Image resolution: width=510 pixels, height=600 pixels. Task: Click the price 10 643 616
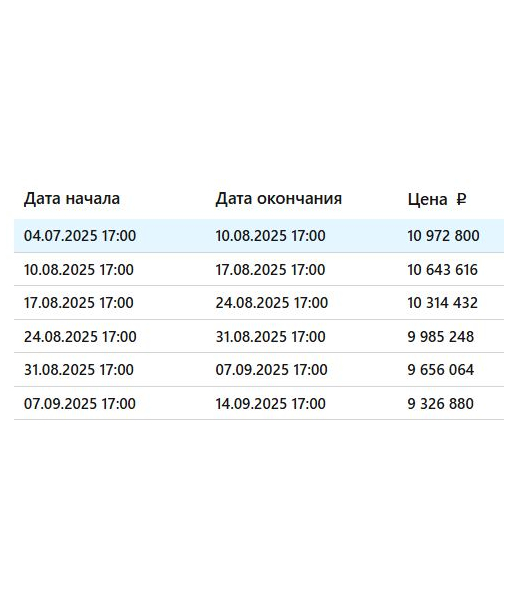pyautogui.click(x=443, y=270)
